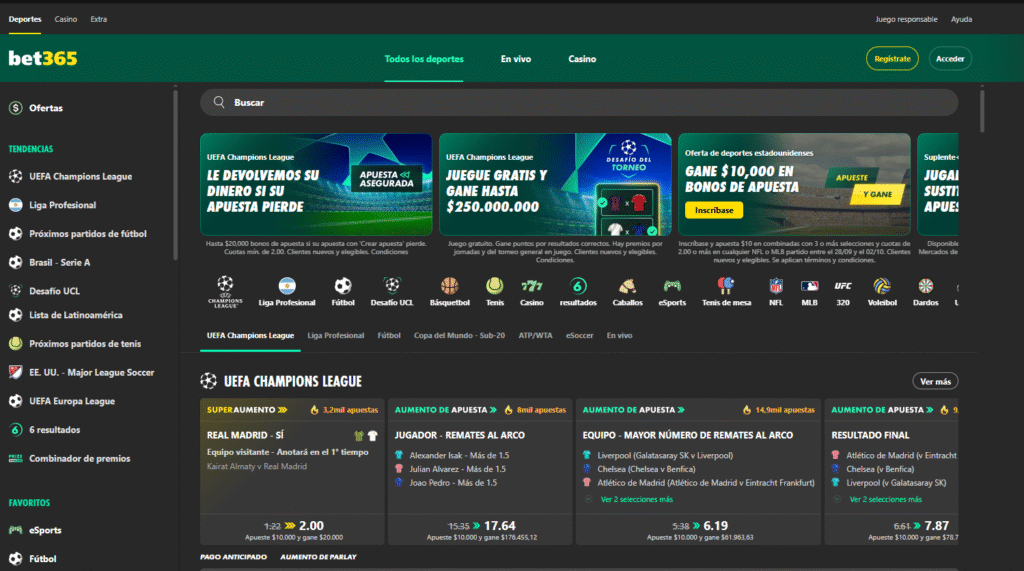Switch to the En vivo section tab
Viewport: 1024px width, 571px height.
tap(619, 336)
